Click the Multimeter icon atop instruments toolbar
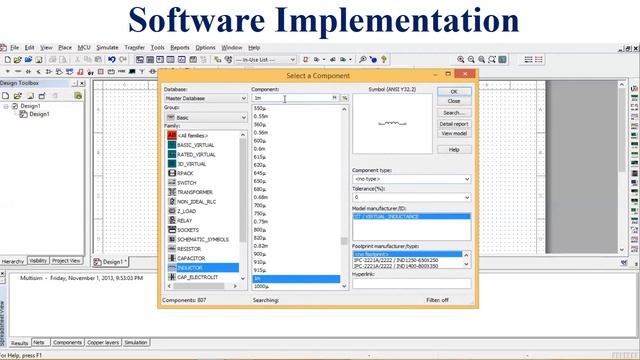The image size is (640, 360). click(x=635, y=89)
